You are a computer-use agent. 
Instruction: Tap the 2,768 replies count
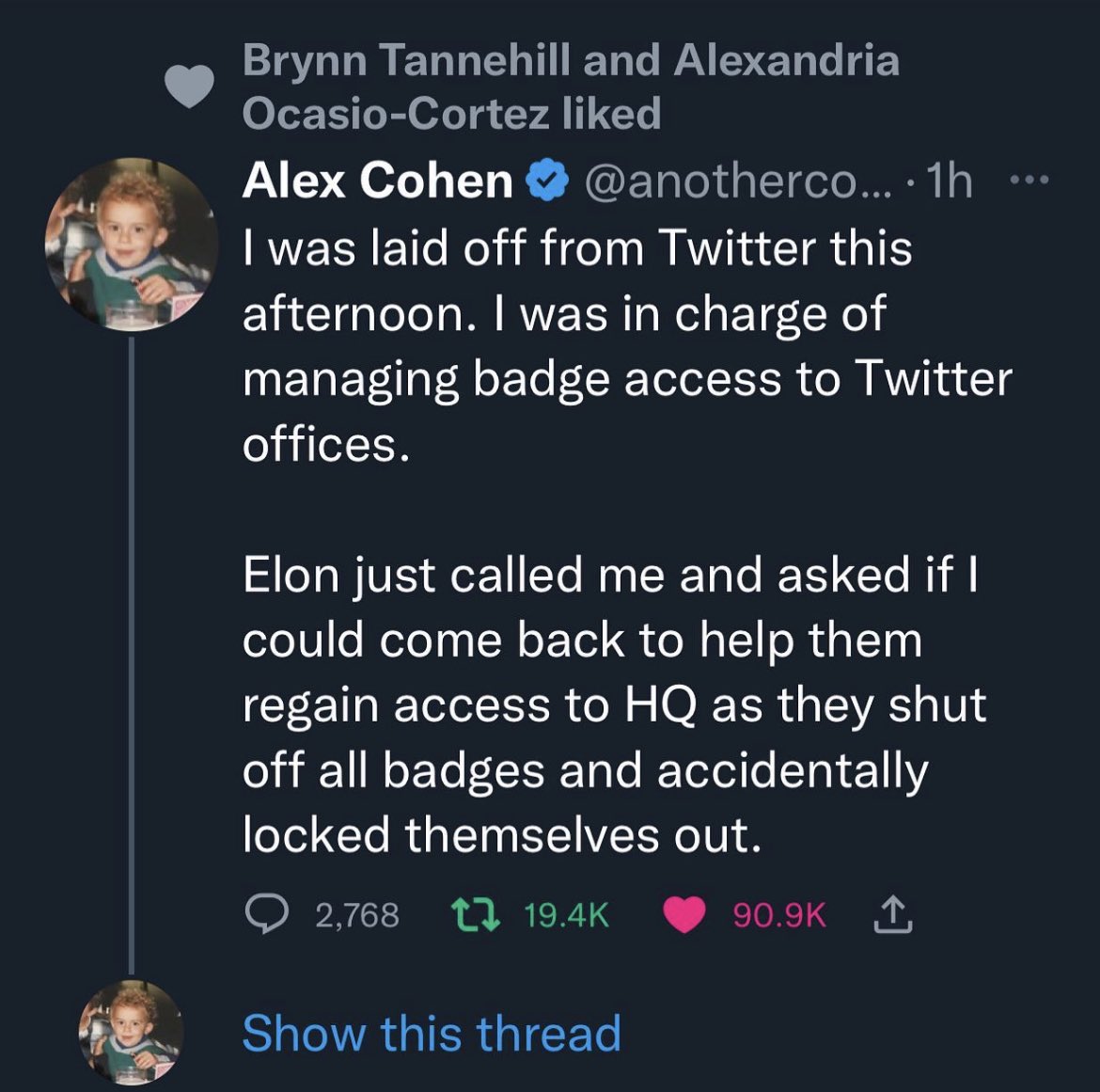coord(357,915)
